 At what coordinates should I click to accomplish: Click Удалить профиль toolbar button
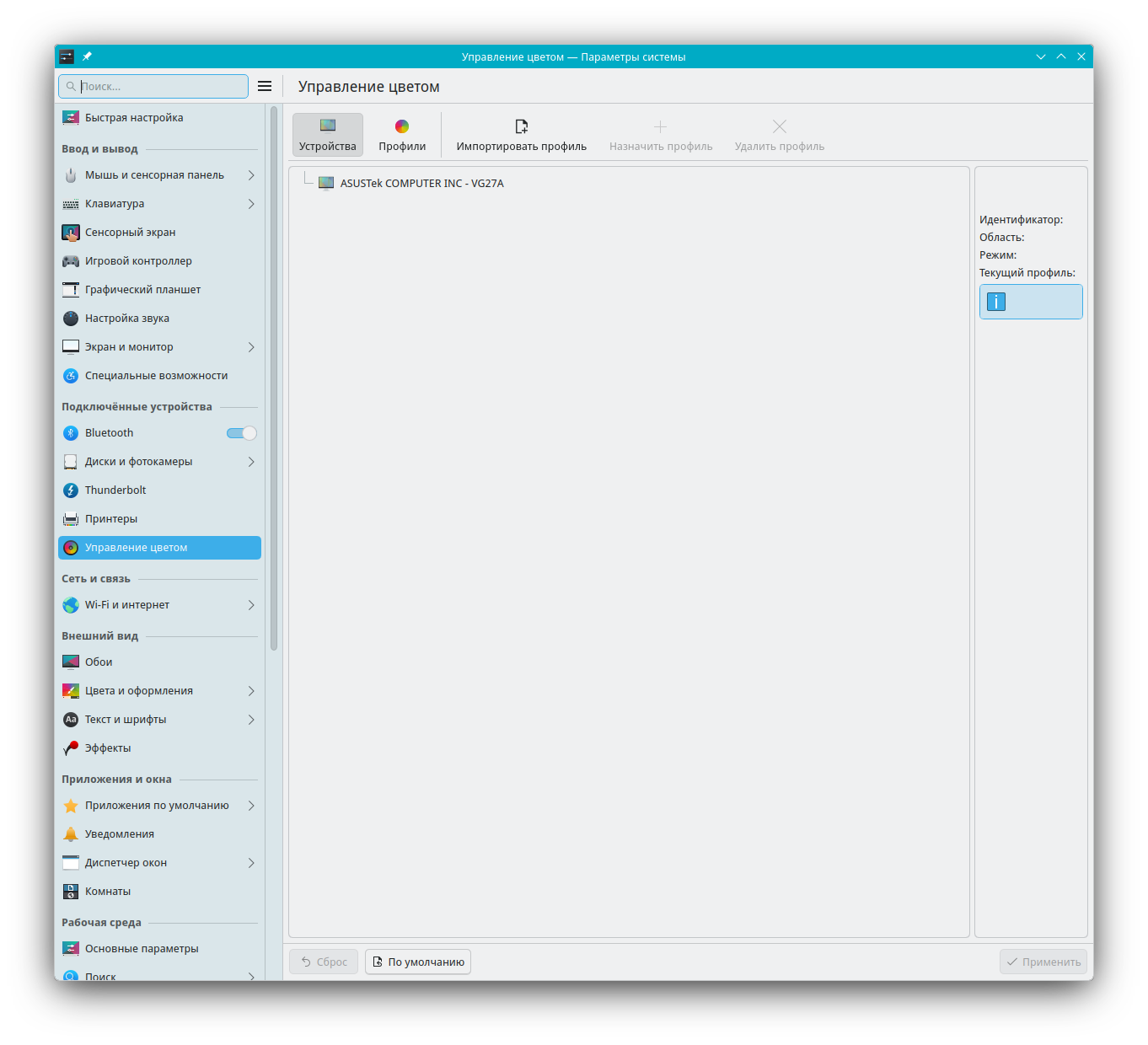pos(780,135)
